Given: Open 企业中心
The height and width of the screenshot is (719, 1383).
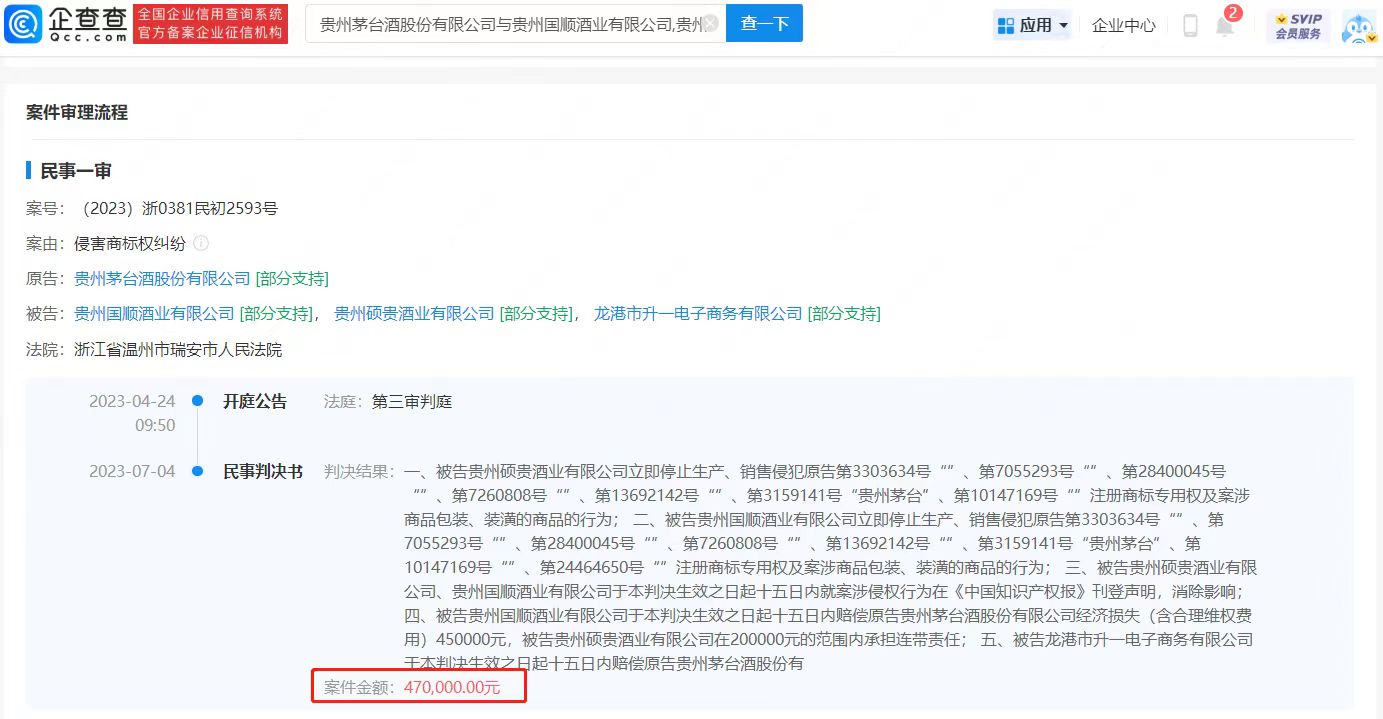Looking at the screenshot, I should point(1124,25).
